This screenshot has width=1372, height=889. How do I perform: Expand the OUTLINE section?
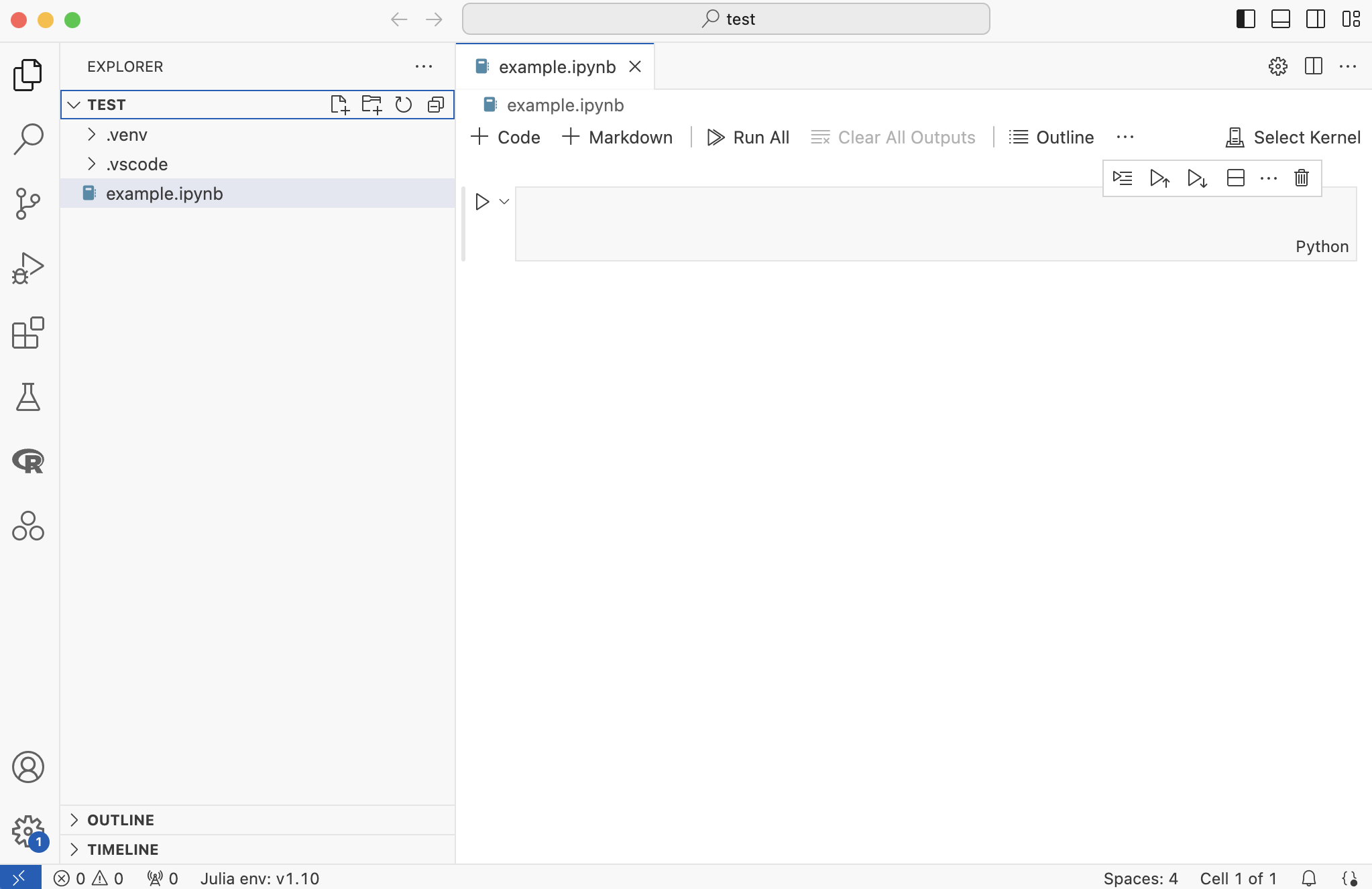click(121, 820)
